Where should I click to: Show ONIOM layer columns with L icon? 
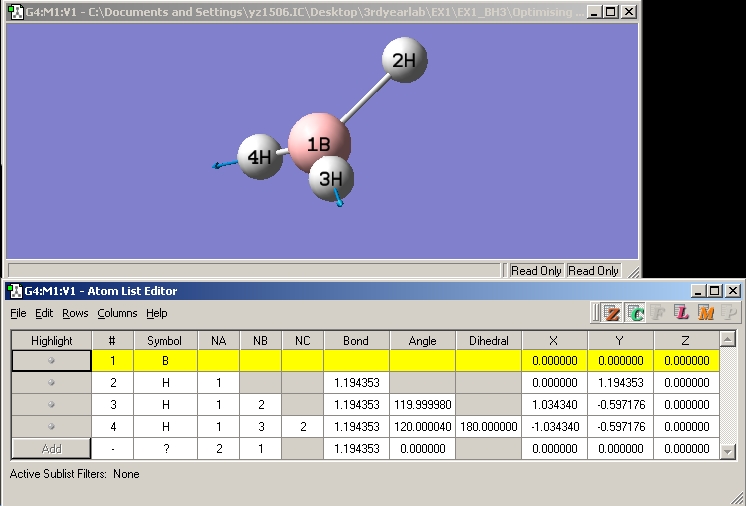pos(681,313)
